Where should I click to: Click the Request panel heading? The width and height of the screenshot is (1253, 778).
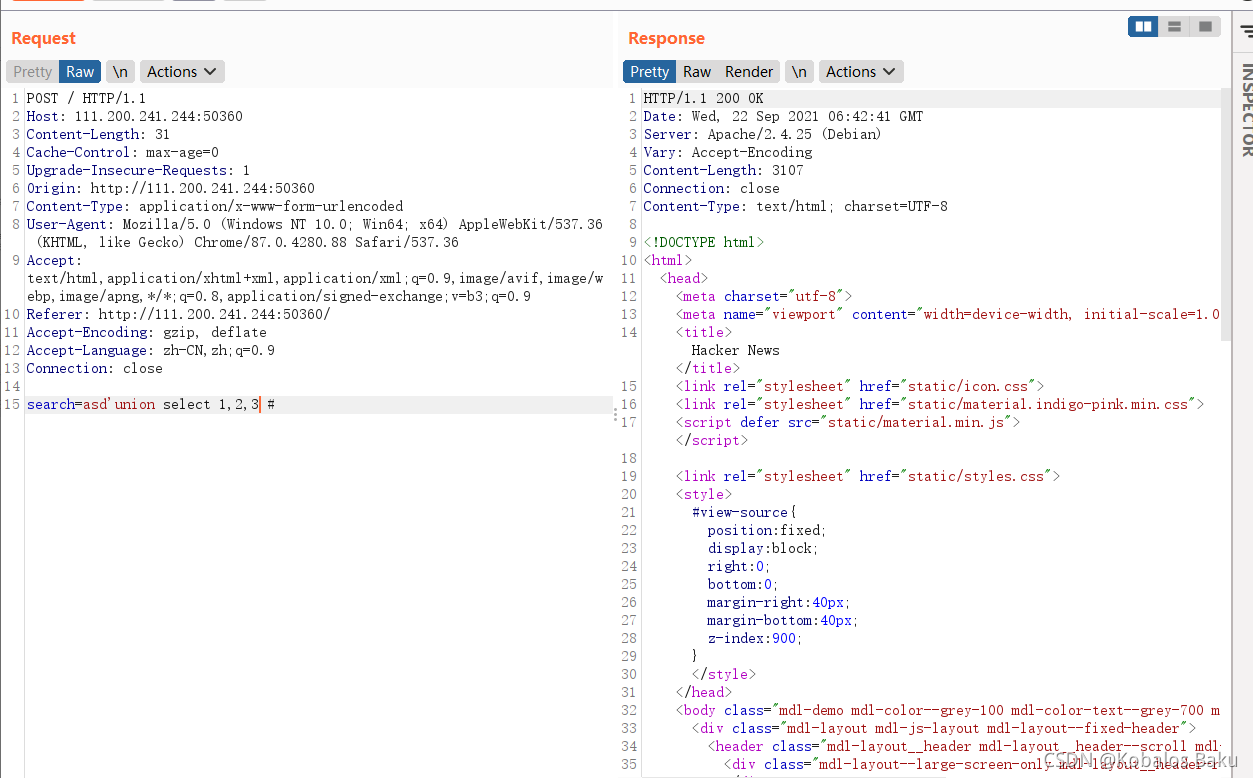pyautogui.click(x=43, y=38)
